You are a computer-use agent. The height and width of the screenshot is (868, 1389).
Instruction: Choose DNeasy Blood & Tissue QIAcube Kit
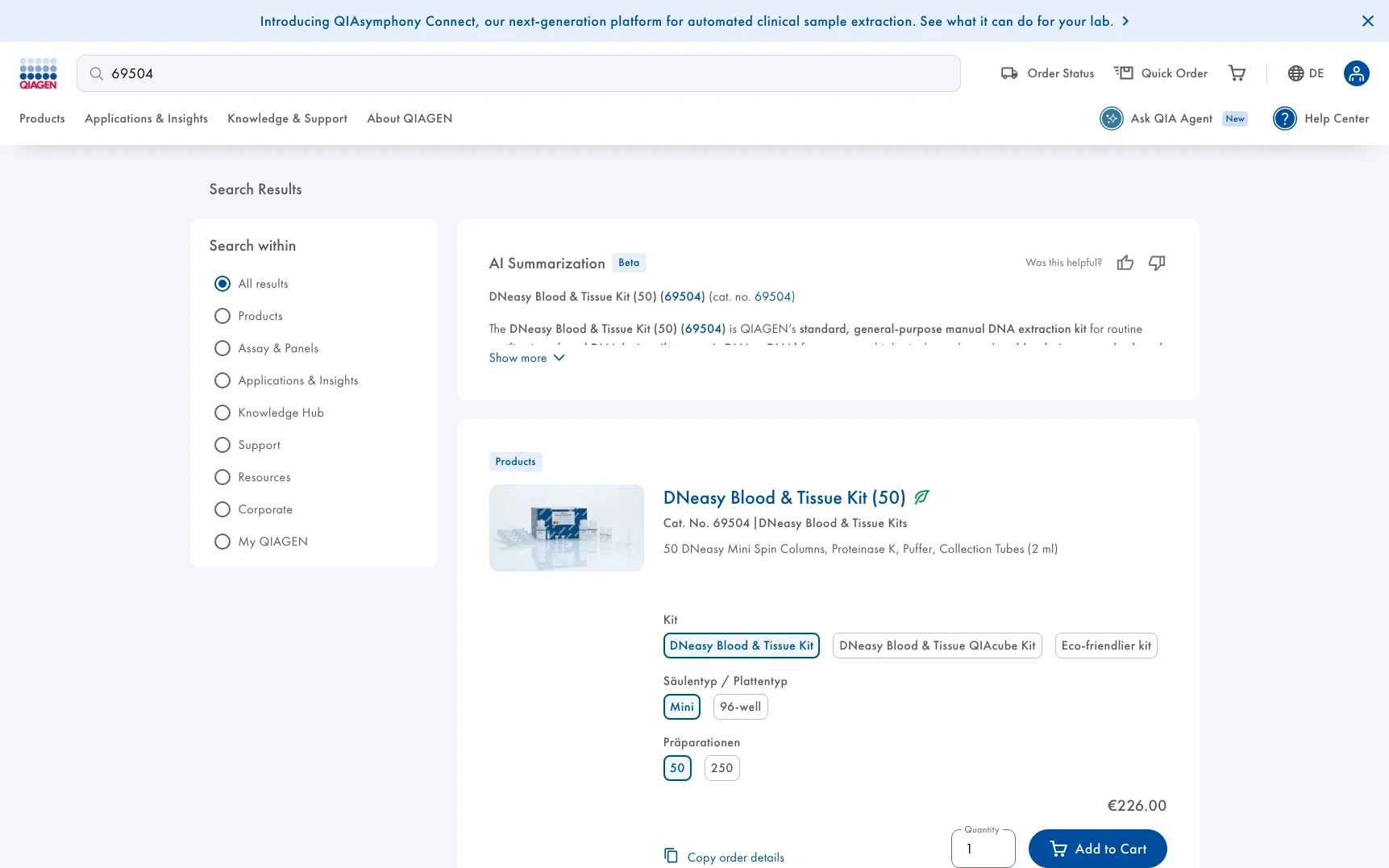(x=937, y=646)
